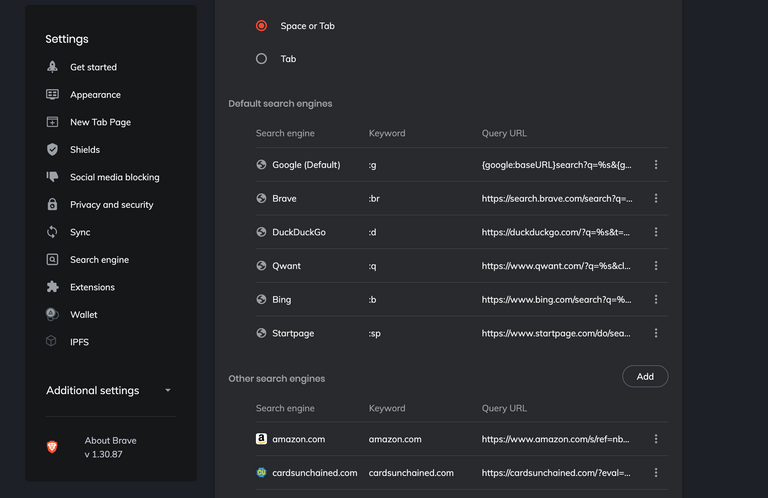Image resolution: width=768 pixels, height=498 pixels.
Task: Select the Space or Tab radio option
Action: pyautogui.click(x=262, y=25)
